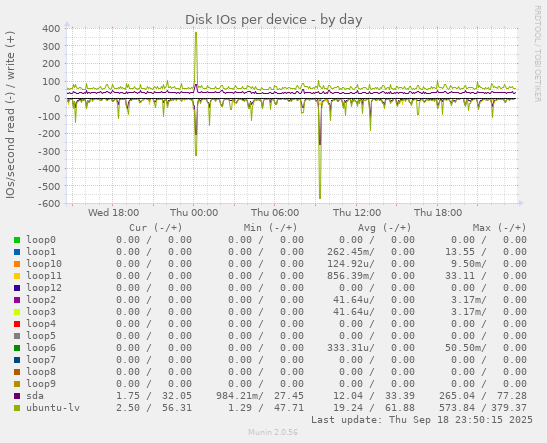
Task: Click the 'loop5' legend label
Action: [41, 336]
